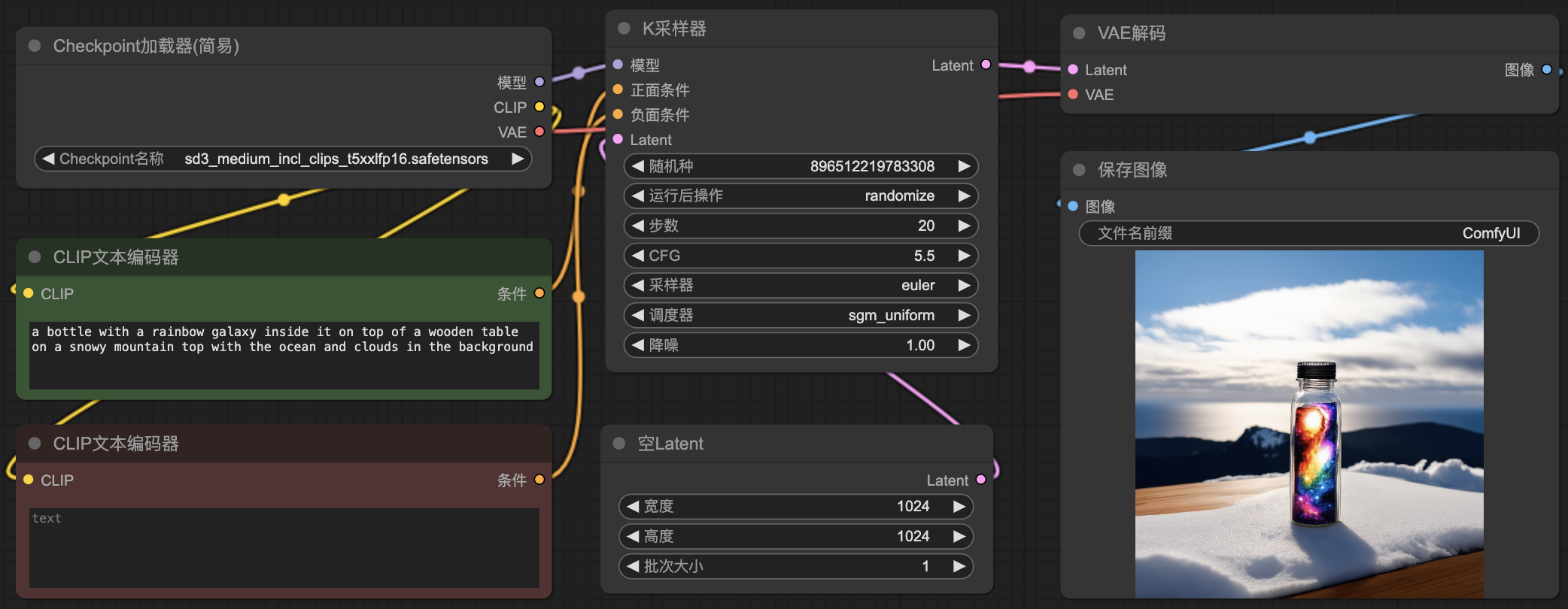This screenshot has height=609, width=1568.
Task: Decrease the CFG value
Action: tap(637, 256)
